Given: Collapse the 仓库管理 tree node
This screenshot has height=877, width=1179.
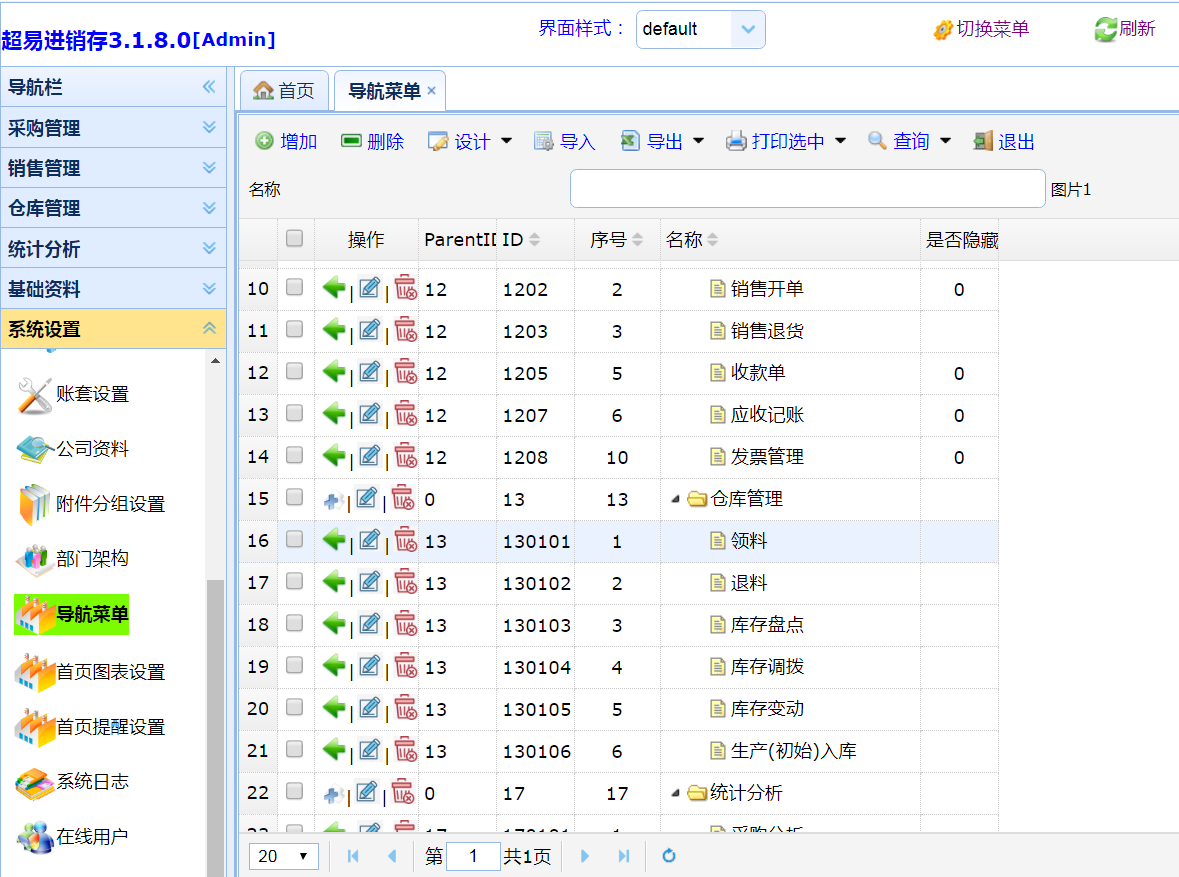Looking at the screenshot, I should 675,499.
